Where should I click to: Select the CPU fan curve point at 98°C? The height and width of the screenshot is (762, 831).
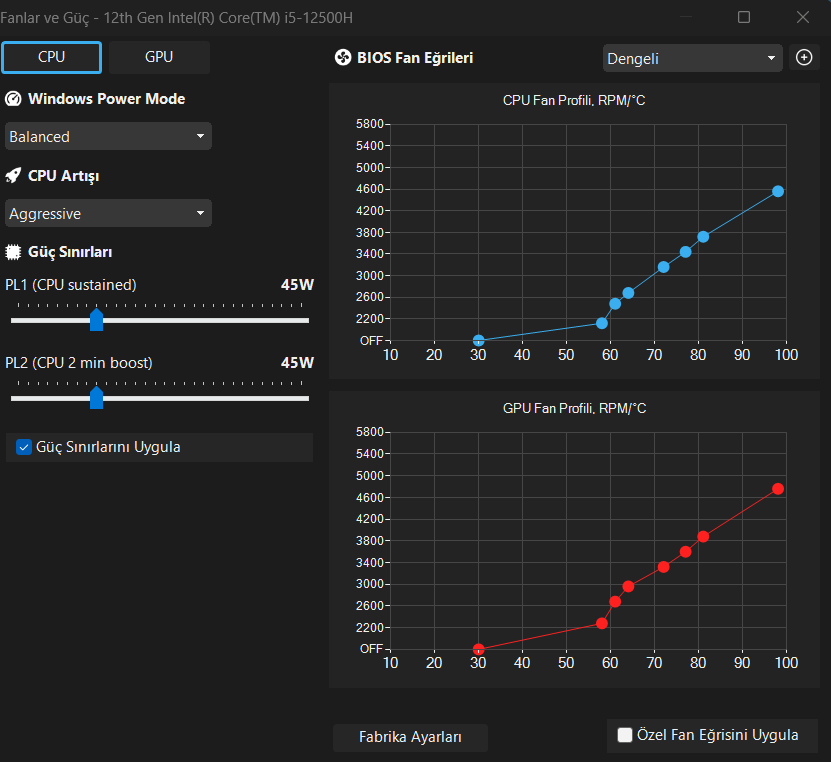[777, 191]
